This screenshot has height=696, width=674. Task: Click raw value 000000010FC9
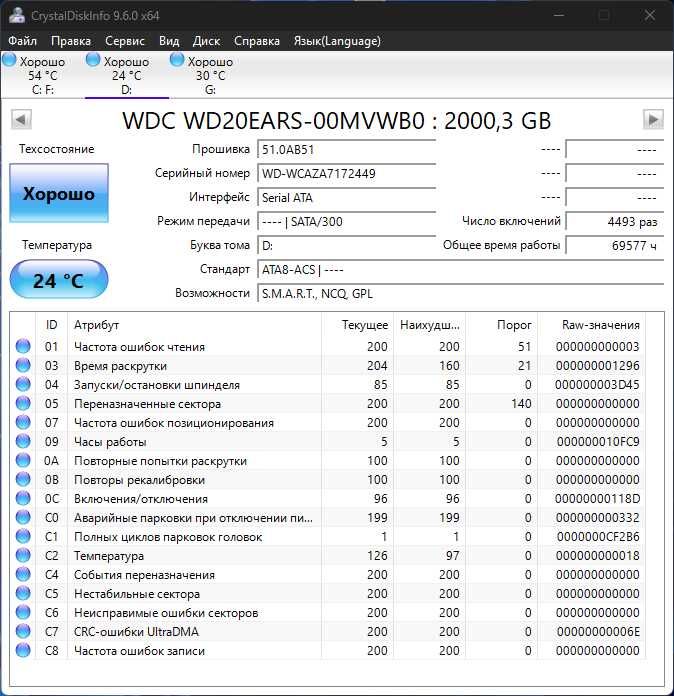[598, 442]
